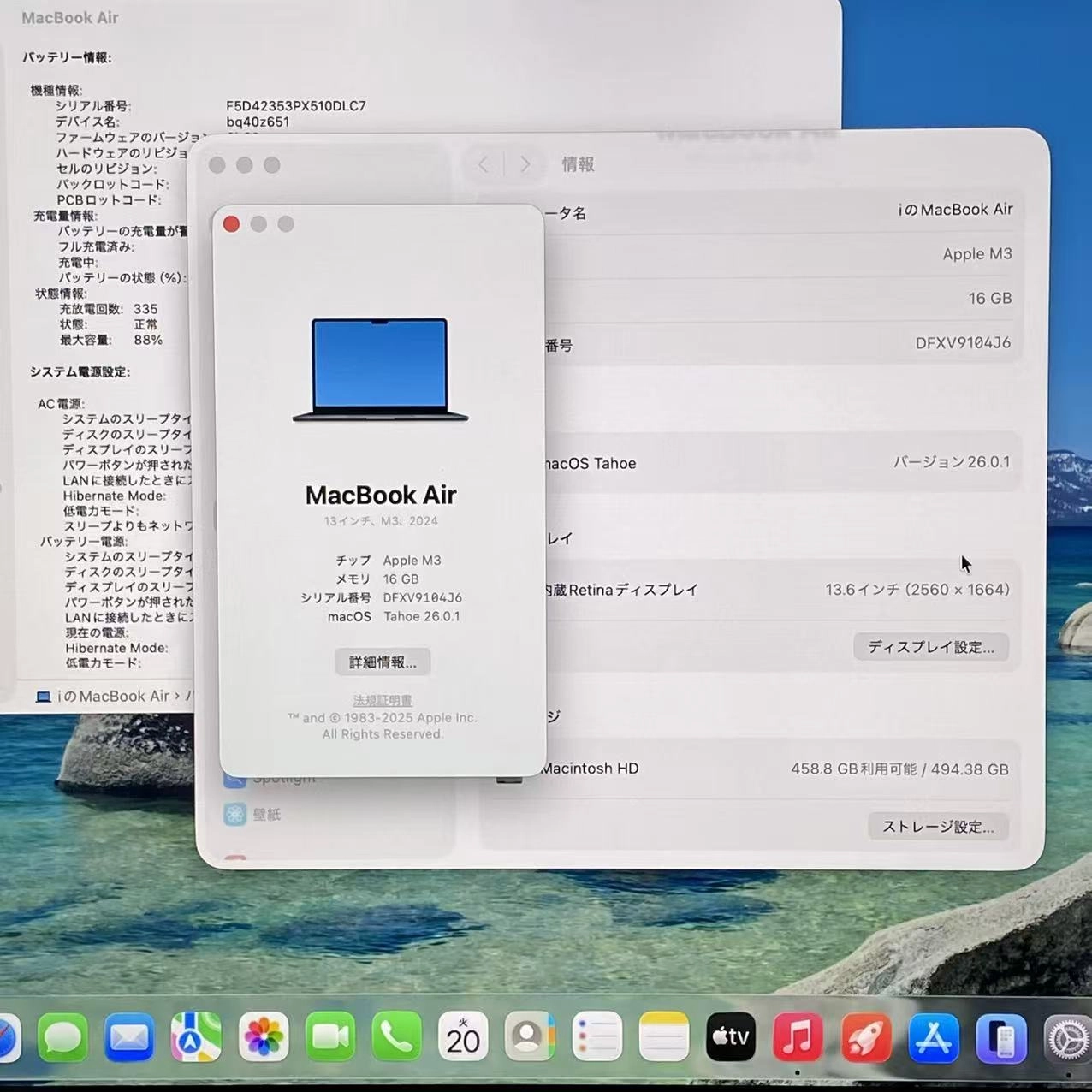Click device name bq40z651
This screenshot has width=1092, height=1092.
click(258, 122)
